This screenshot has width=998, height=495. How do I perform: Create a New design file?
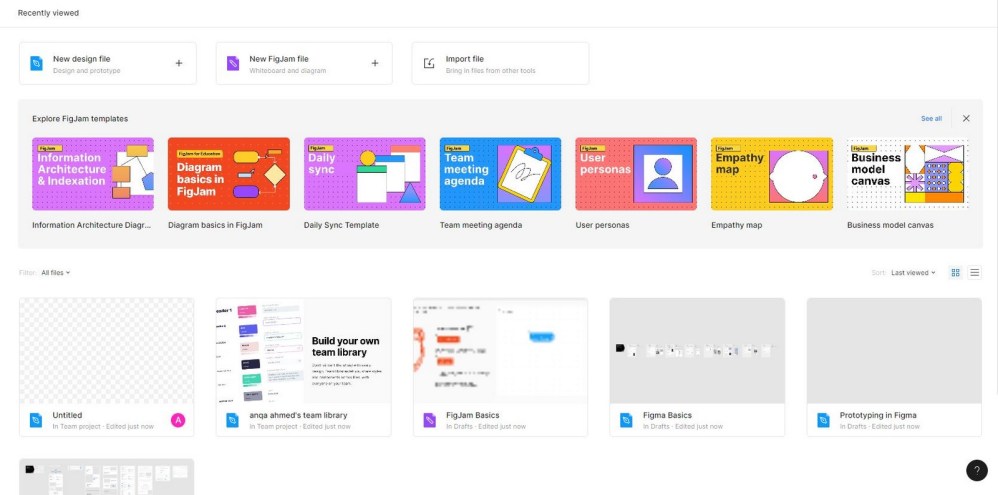108,64
